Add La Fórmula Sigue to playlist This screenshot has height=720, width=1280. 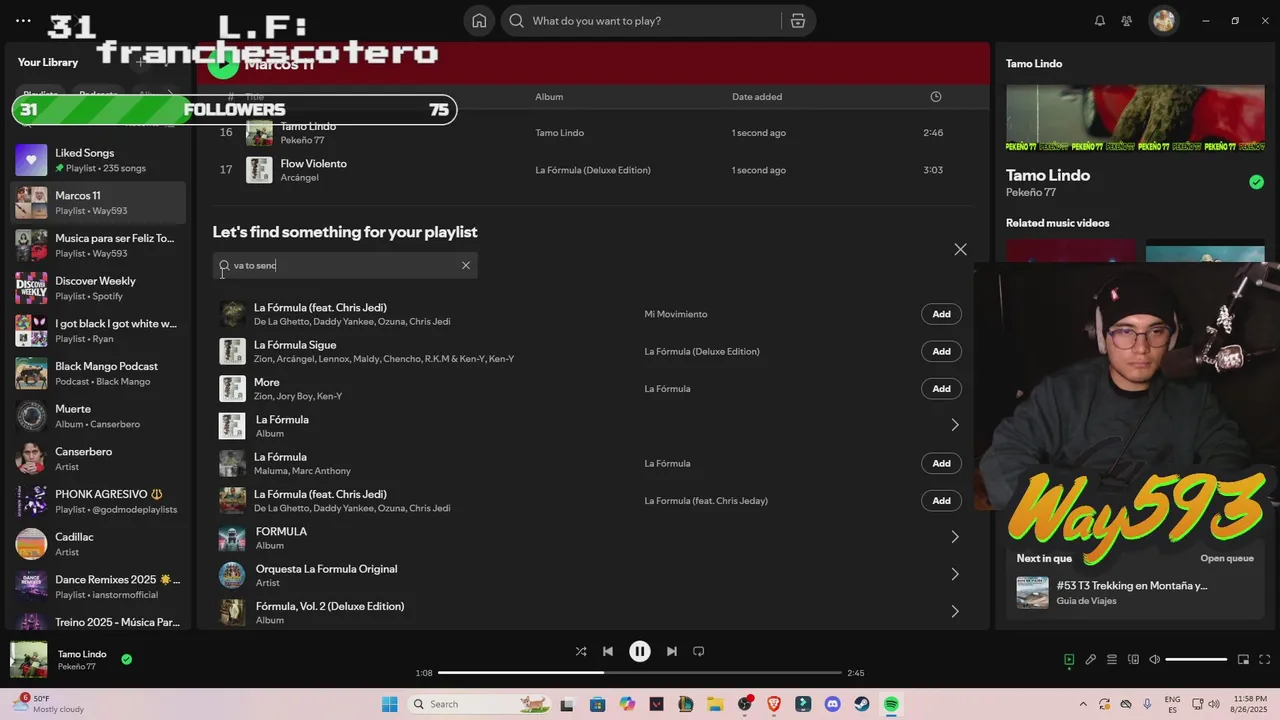[x=941, y=351]
